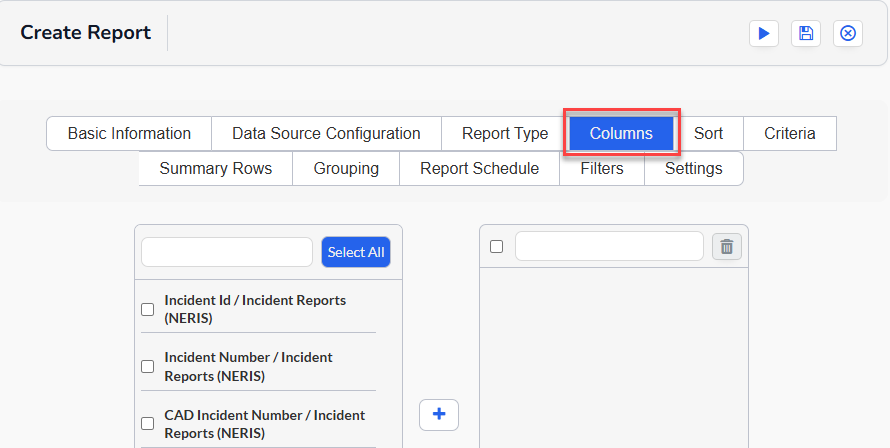The image size is (890, 448).
Task: Select the Columns tab
Action: coord(622,133)
